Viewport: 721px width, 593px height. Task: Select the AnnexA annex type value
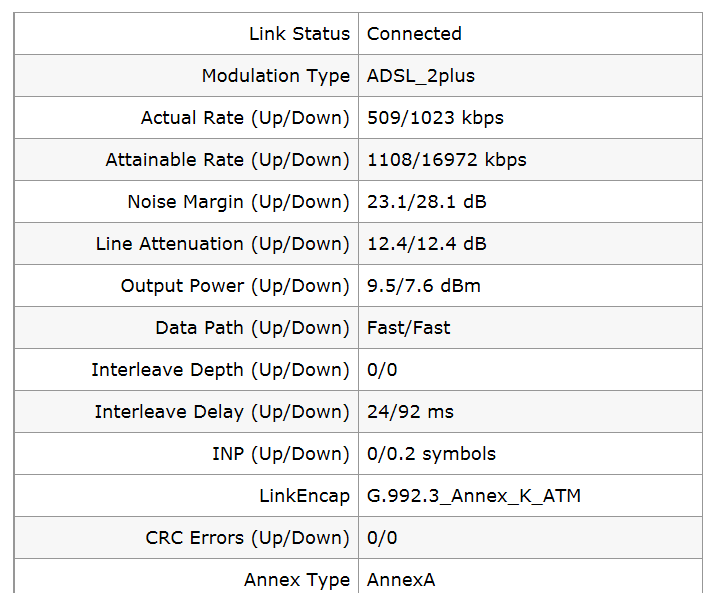click(x=401, y=580)
